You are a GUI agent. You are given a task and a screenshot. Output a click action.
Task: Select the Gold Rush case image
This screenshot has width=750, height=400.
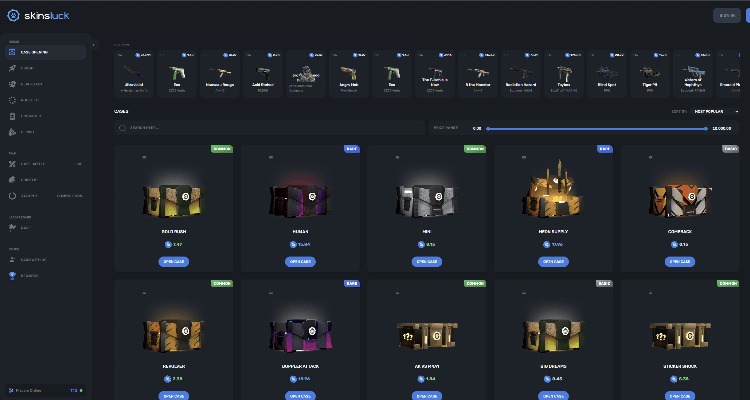click(174, 200)
